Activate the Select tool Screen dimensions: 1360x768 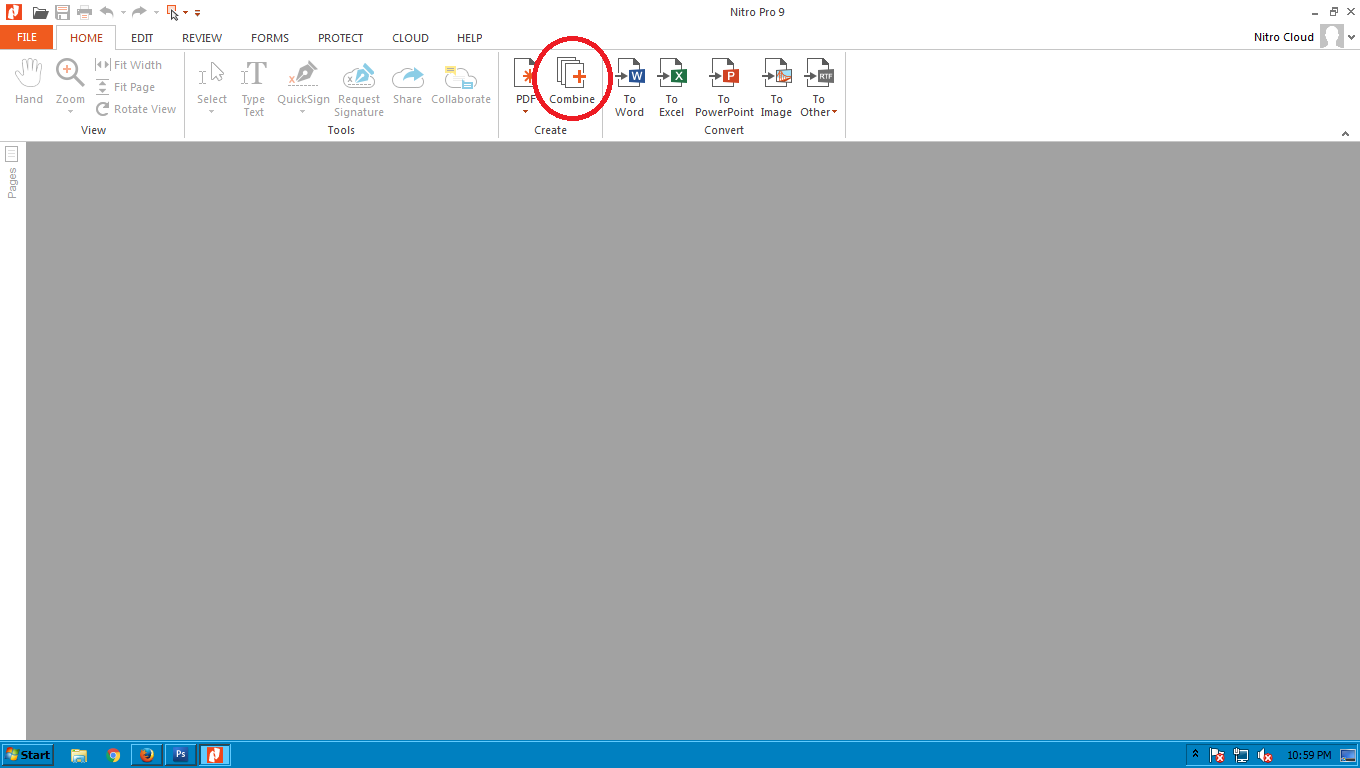[211, 78]
